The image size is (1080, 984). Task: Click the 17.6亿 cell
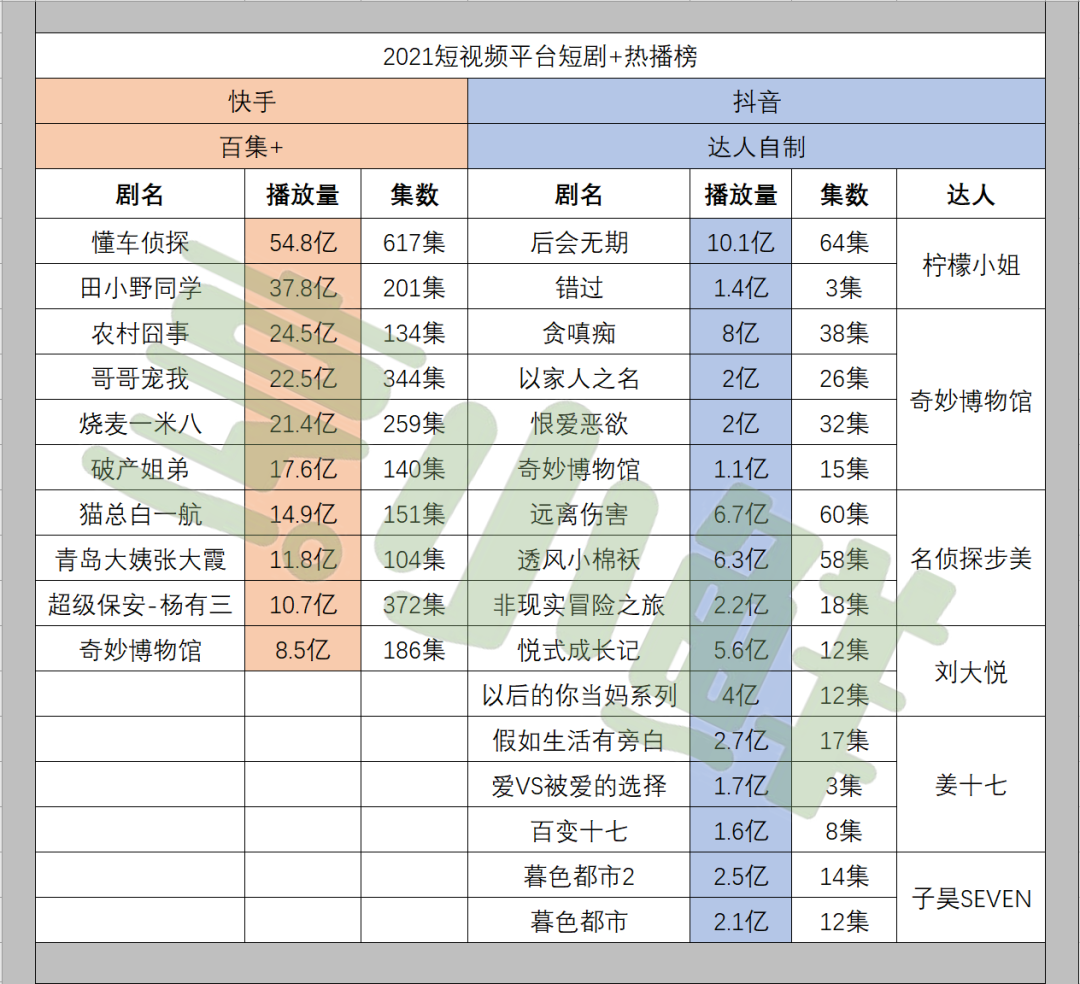tap(302, 468)
